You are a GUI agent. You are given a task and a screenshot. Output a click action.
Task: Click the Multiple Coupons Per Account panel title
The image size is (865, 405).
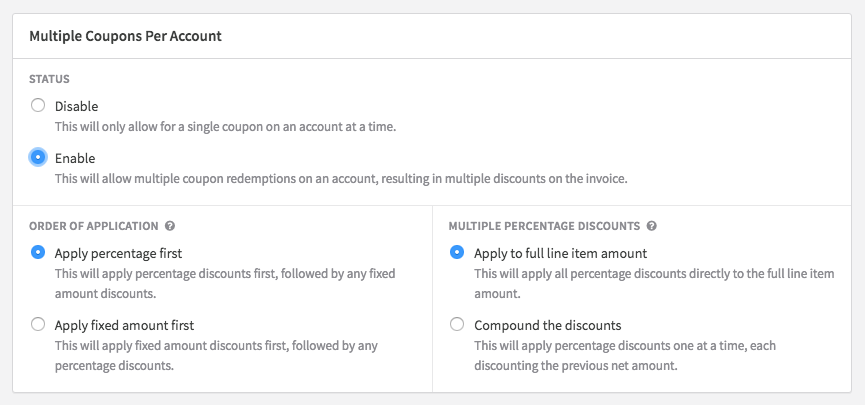(x=125, y=36)
